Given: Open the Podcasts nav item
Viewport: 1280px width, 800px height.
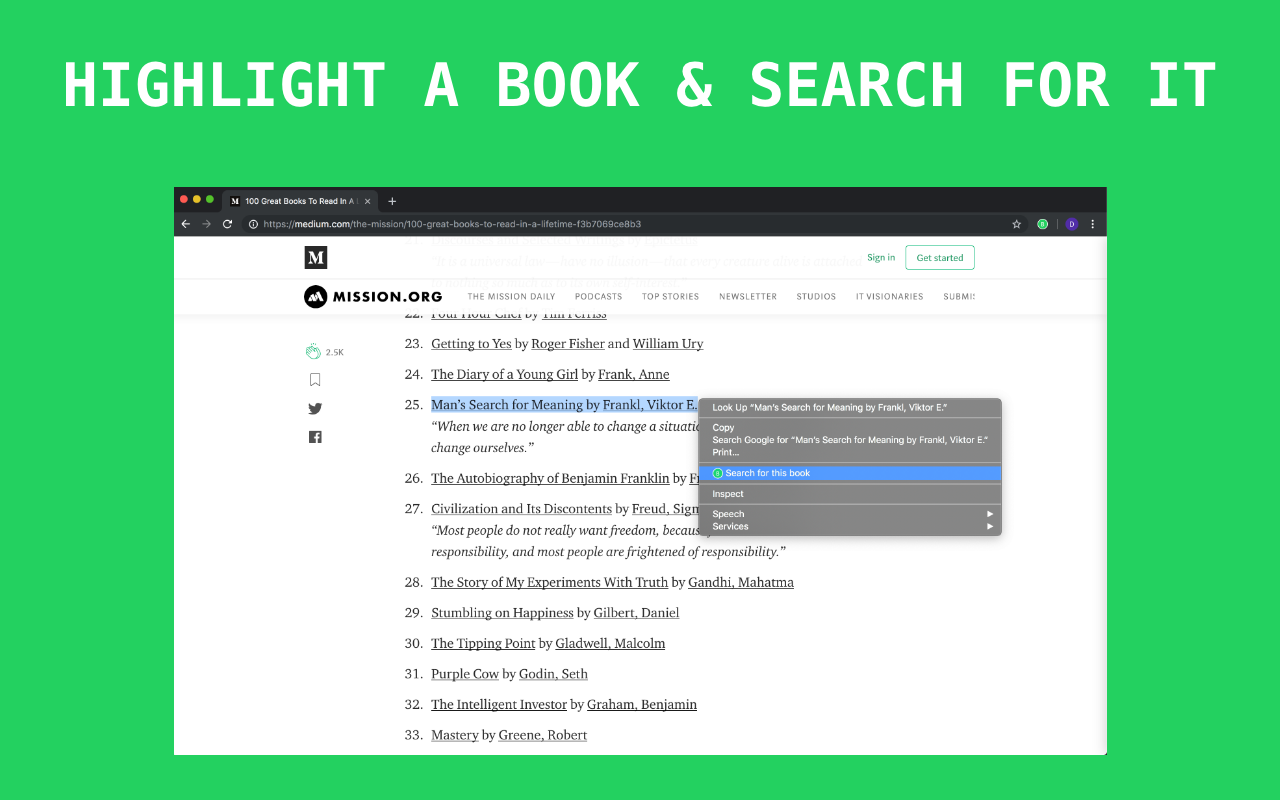Looking at the screenshot, I should coord(598,297).
